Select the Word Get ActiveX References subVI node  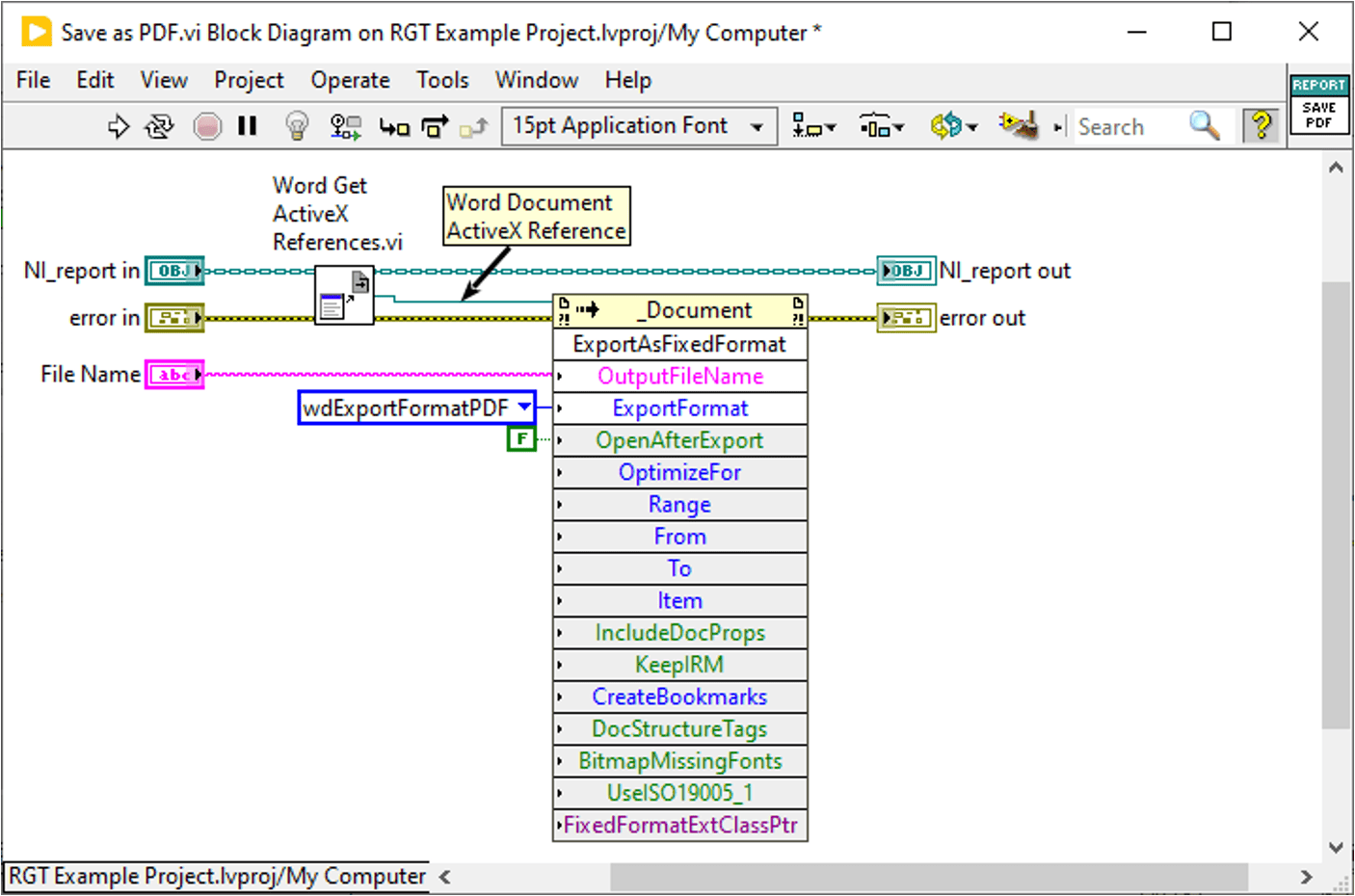[344, 295]
